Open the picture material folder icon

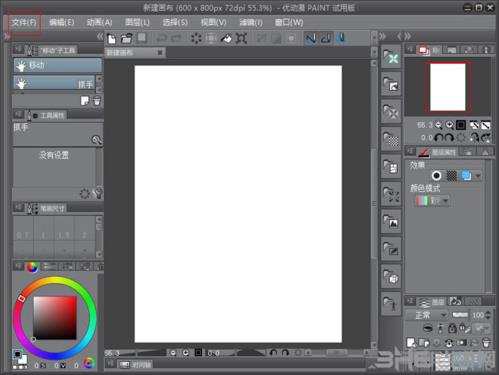[x=391, y=222]
